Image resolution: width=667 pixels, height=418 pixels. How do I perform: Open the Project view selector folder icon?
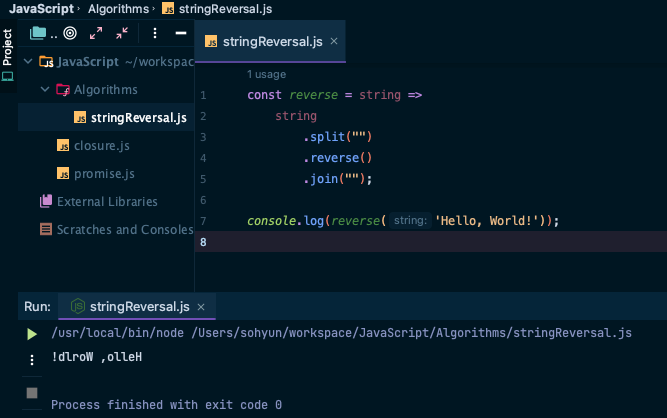tap(38, 33)
